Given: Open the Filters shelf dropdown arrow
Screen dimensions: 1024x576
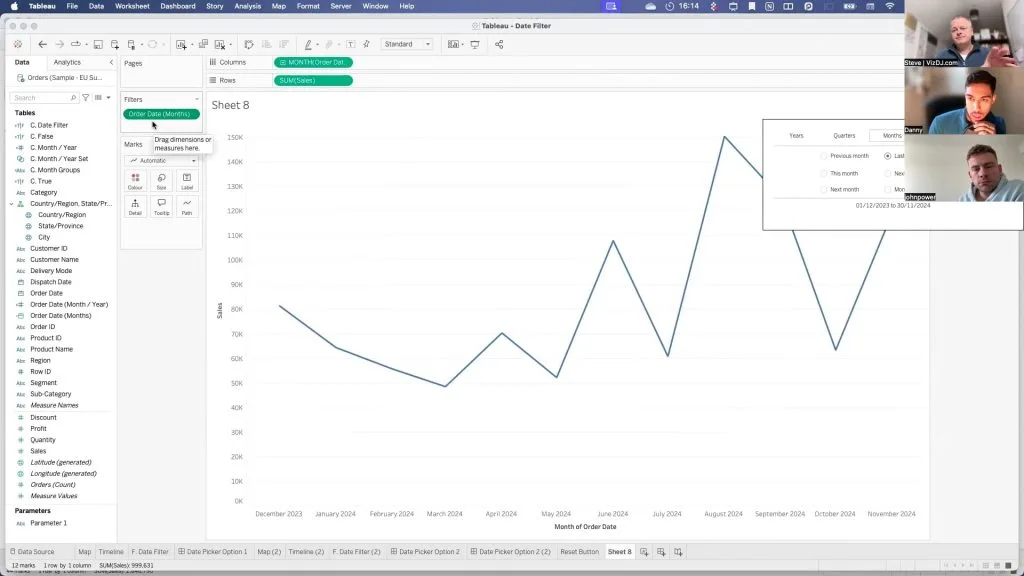Looking at the screenshot, I should pyautogui.click(x=197, y=99).
